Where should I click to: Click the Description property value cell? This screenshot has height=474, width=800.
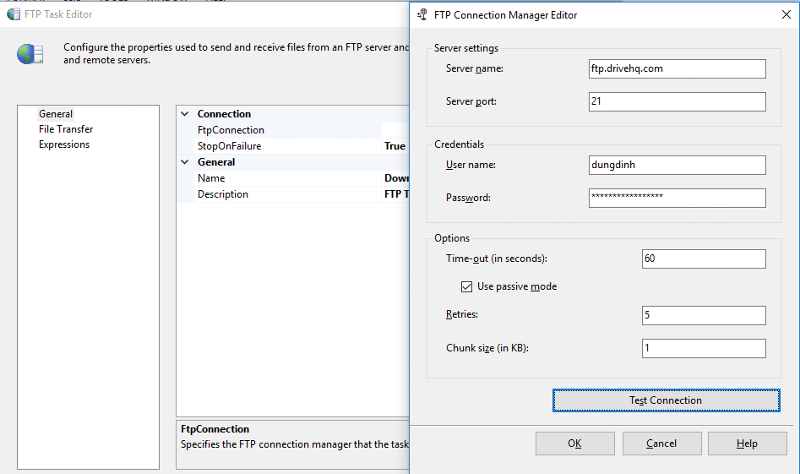[396, 194]
